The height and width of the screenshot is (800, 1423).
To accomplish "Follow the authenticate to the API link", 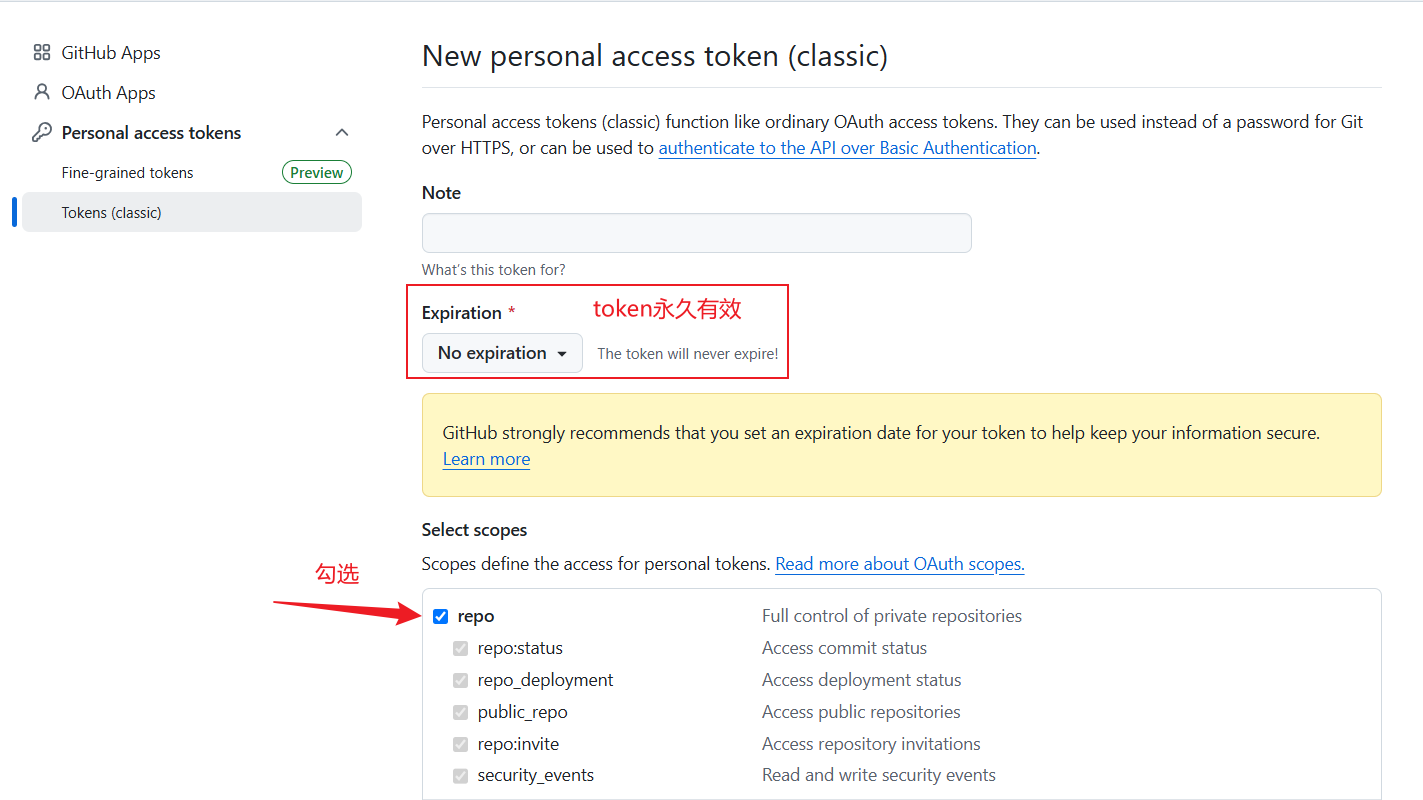I will click(x=847, y=148).
